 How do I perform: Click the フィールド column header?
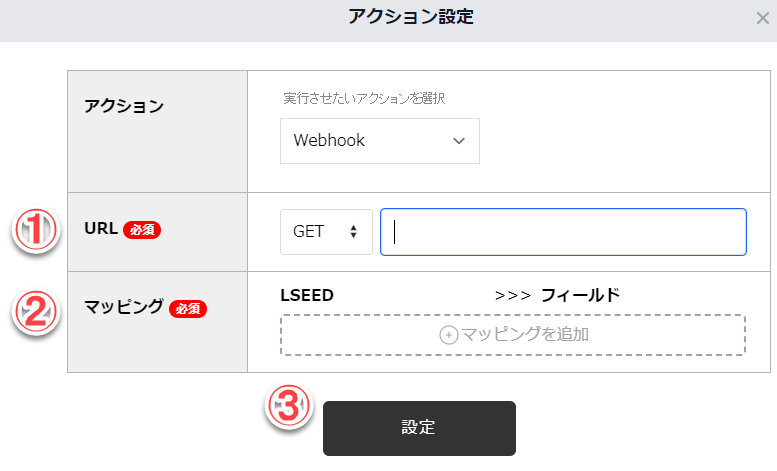580,295
